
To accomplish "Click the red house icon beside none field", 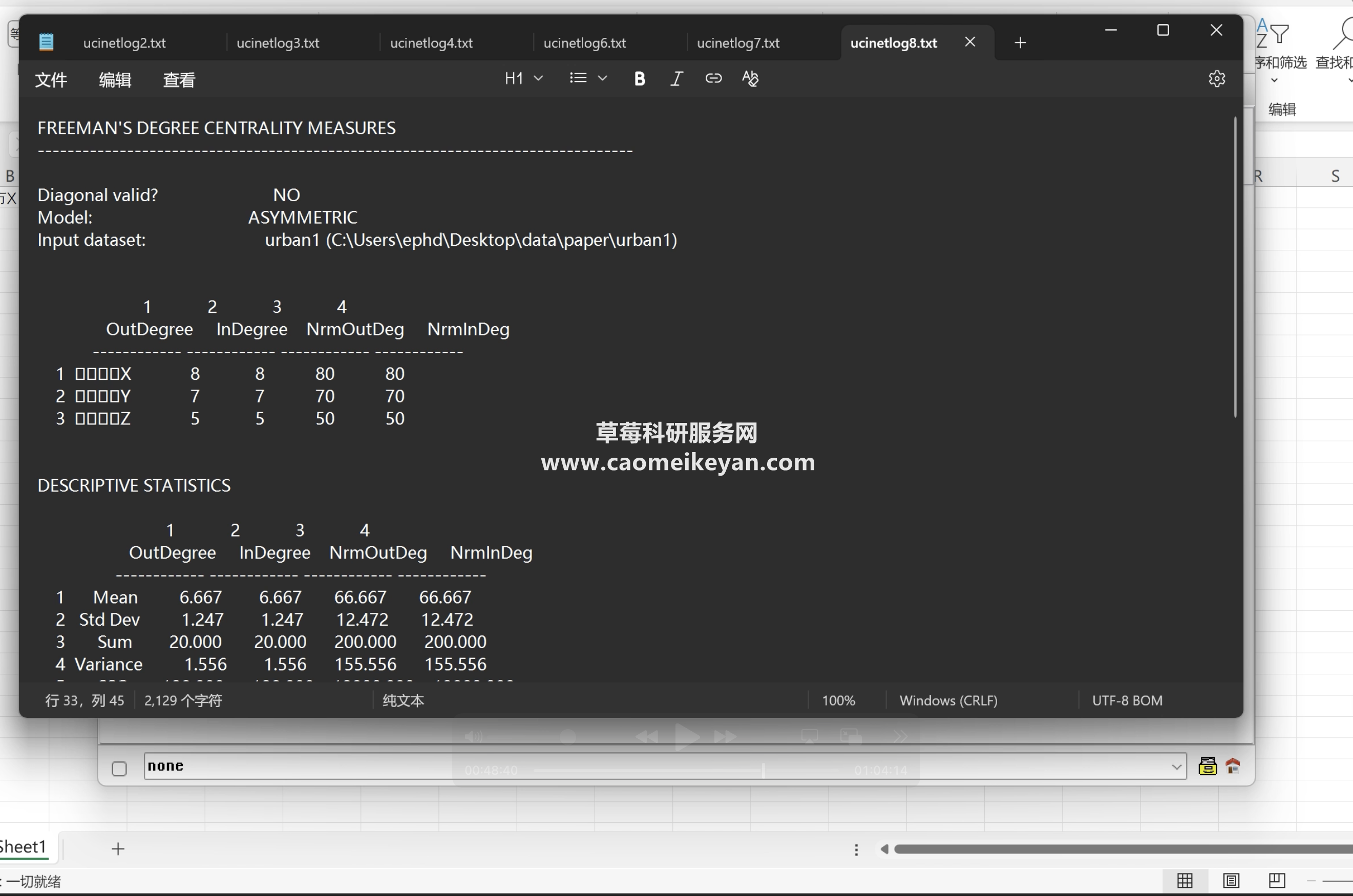I will [1232, 766].
